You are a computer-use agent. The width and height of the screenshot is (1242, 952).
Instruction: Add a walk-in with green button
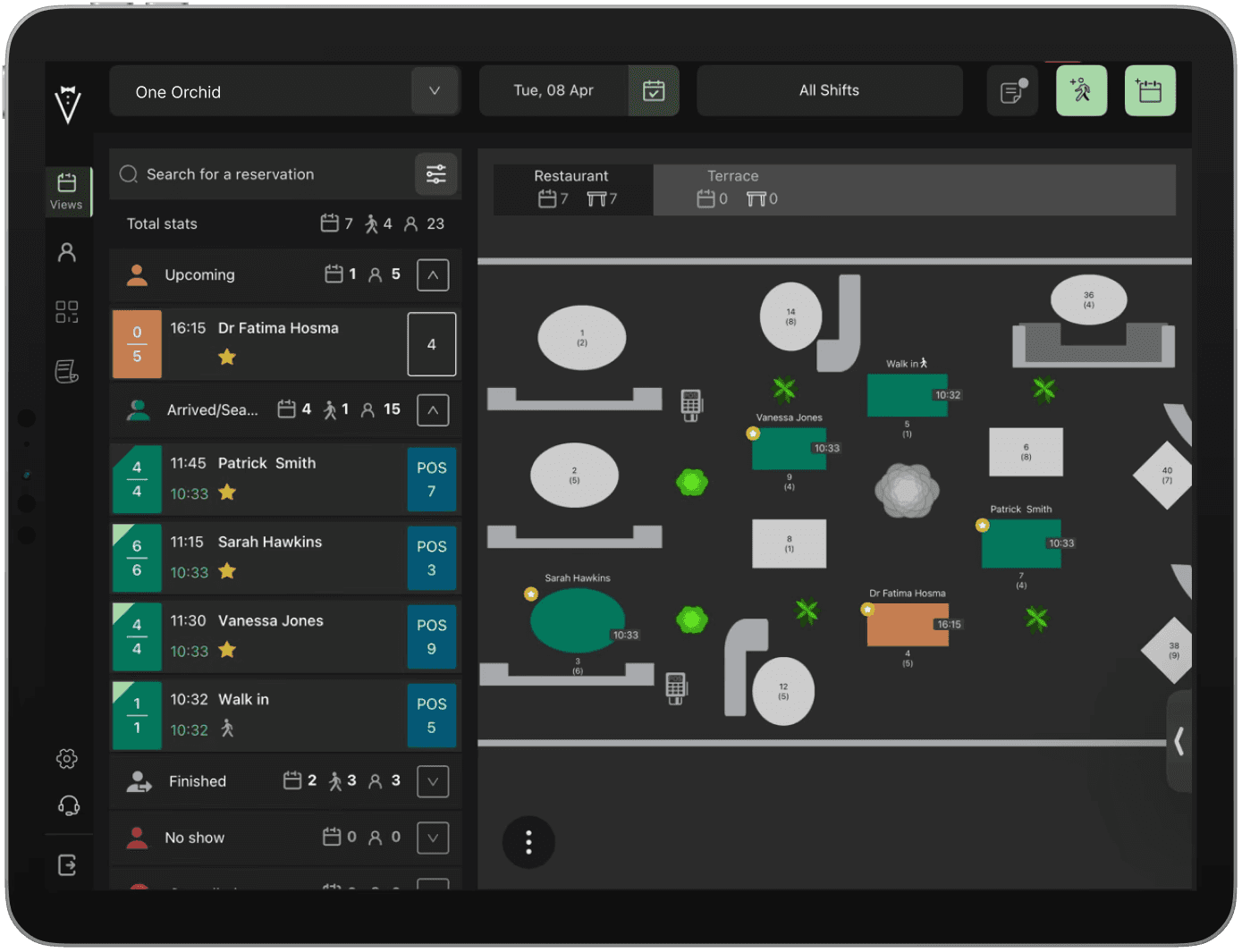(x=1081, y=90)
